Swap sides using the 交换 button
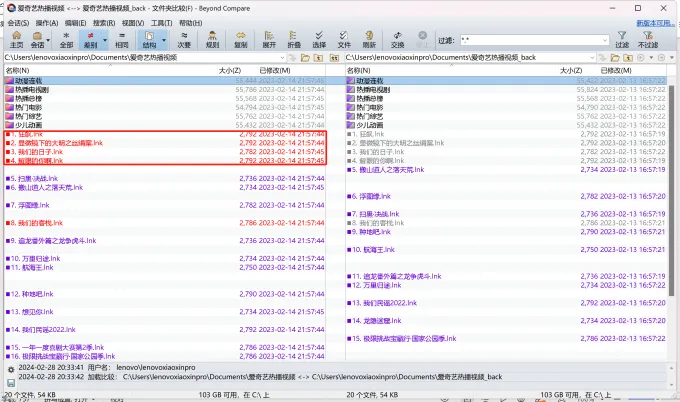The width and height of the screenshot is (680, 402). coord(397,39)
